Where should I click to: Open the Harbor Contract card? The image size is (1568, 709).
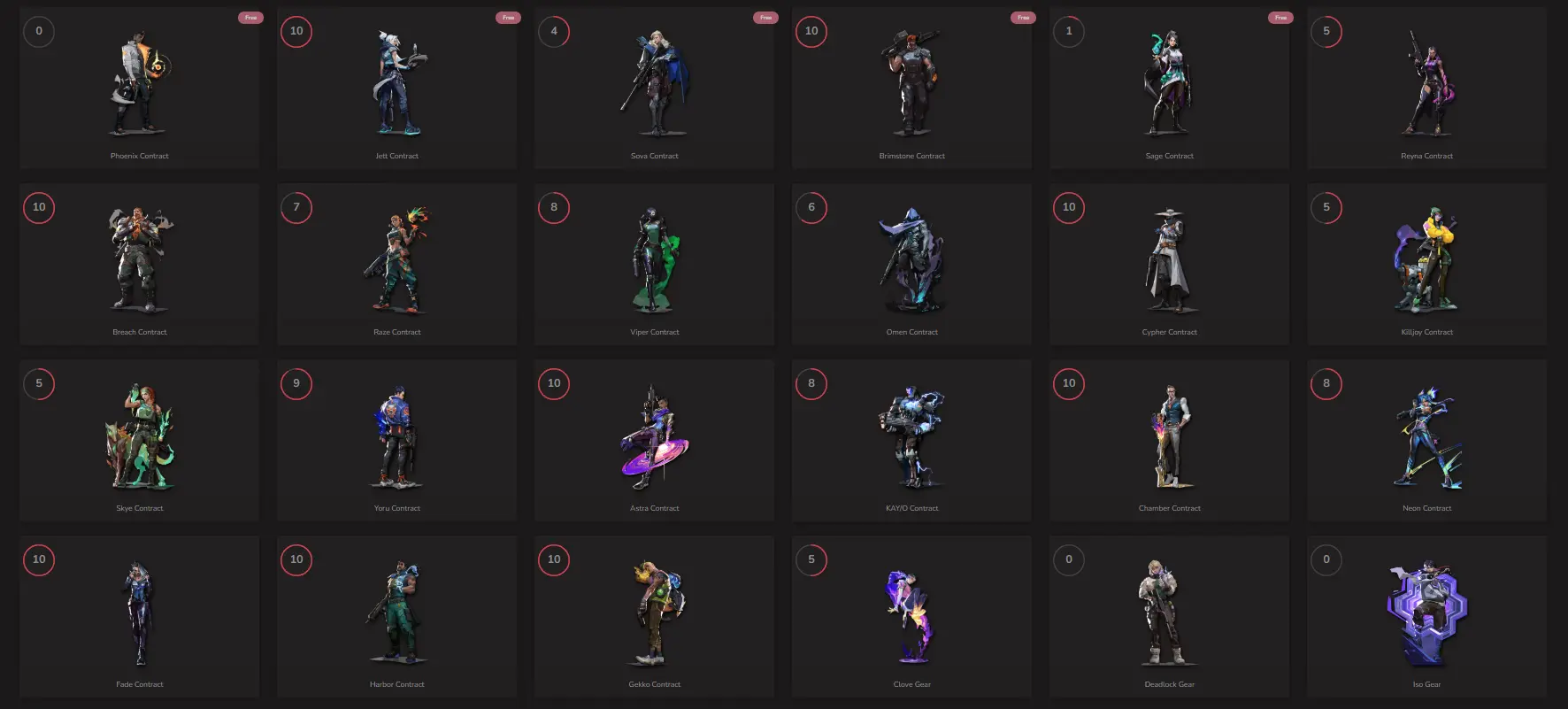click(397, 616)
